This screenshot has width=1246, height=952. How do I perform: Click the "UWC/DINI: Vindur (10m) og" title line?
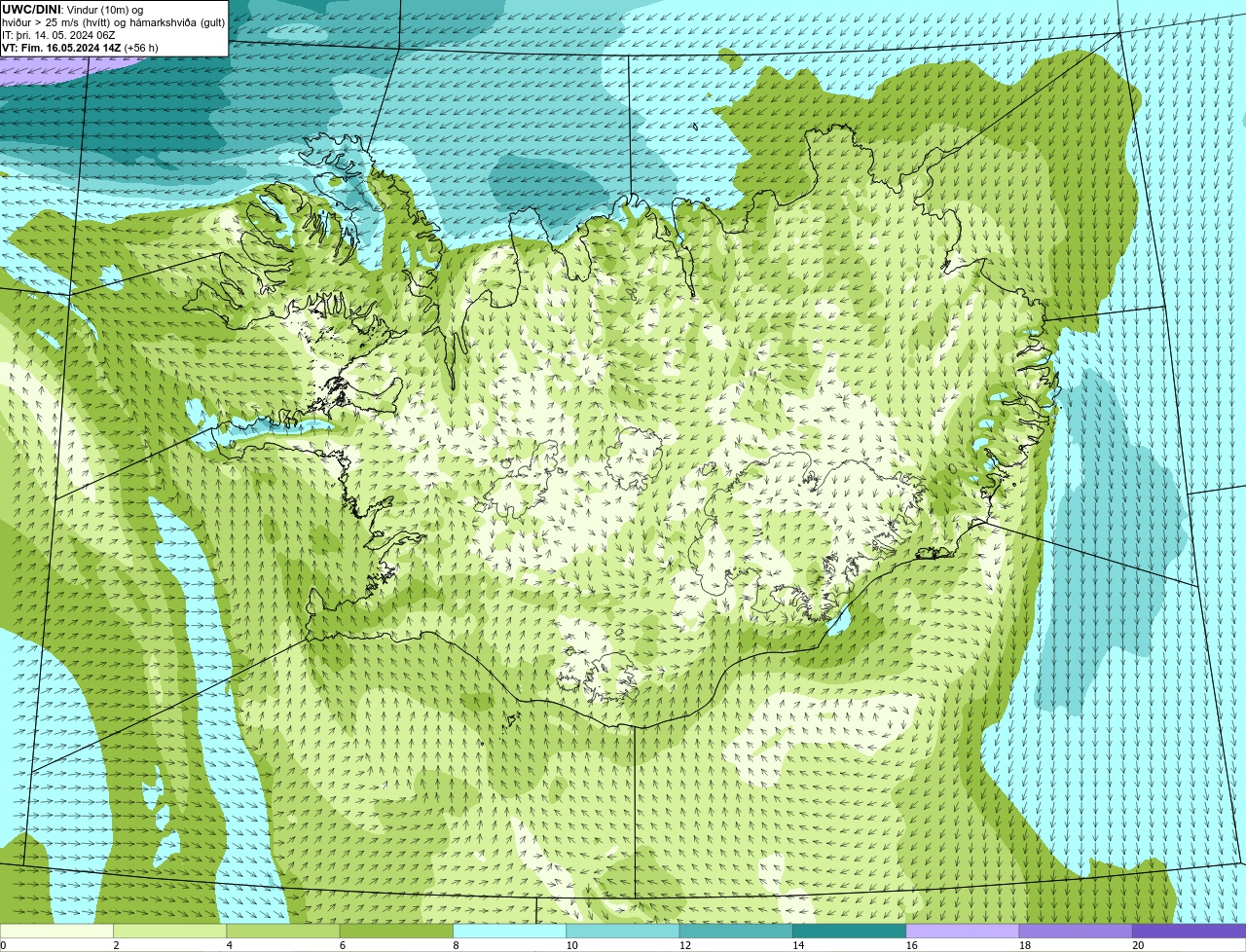pos(73,9)
